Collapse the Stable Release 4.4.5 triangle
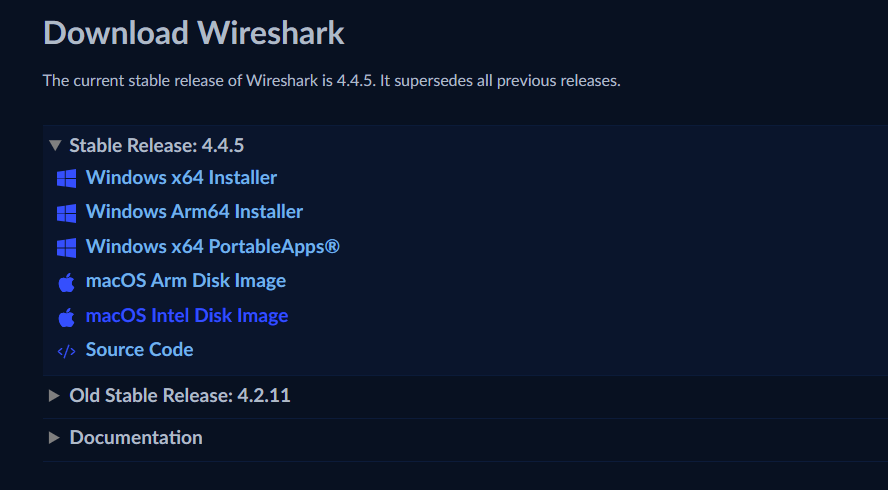The image size is (888, 490). 54,146
